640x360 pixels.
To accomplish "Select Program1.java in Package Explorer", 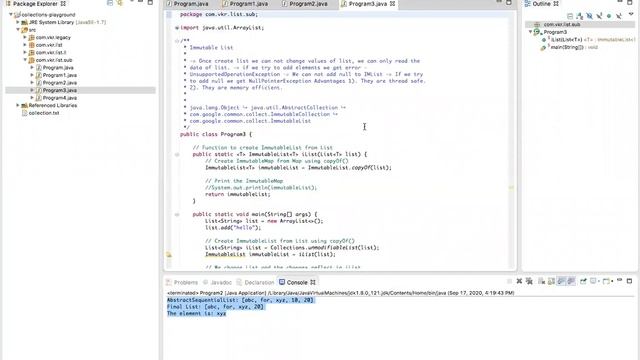I will [x=60, y=75].
